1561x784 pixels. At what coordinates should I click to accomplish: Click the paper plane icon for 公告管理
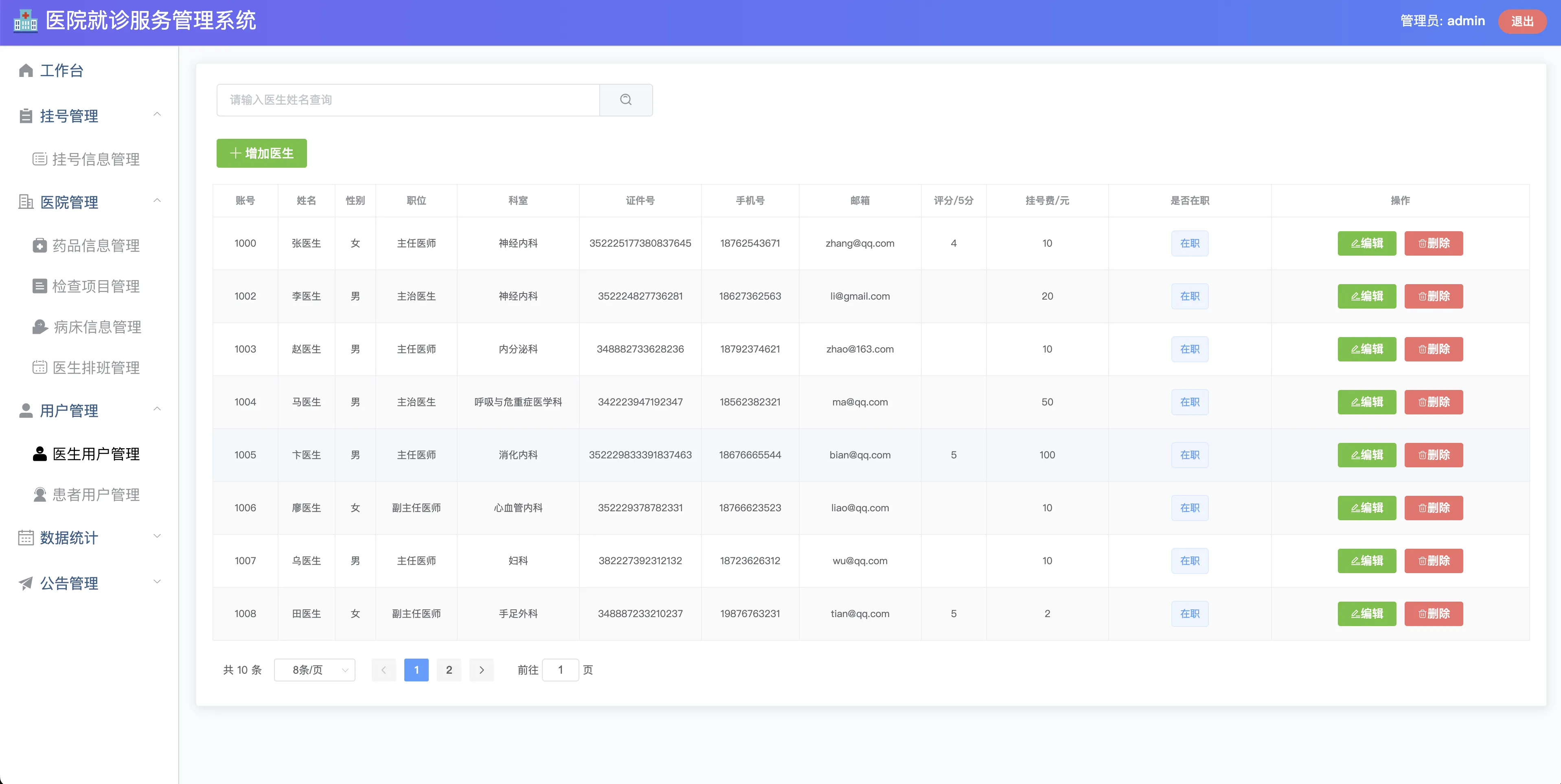pyautogui.click(x=26, y=583)
